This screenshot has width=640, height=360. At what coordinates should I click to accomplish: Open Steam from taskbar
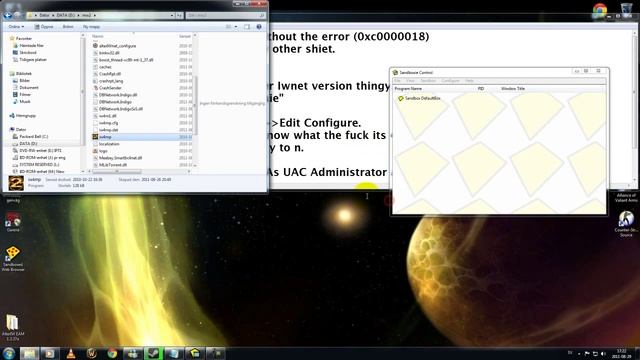click(154, 353)
